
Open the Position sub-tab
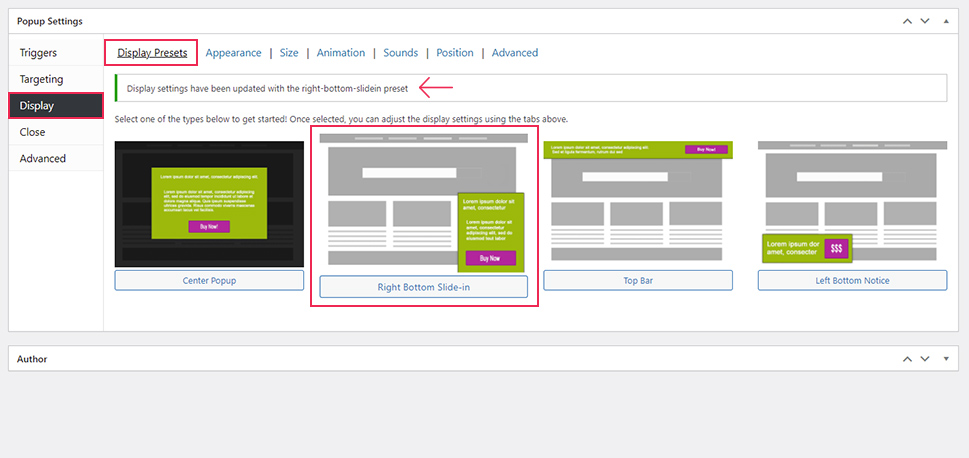pos(455,53)
